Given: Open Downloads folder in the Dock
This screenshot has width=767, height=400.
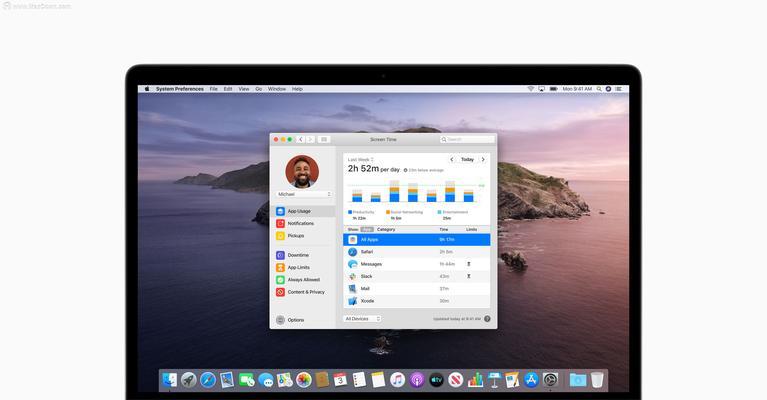Looking at the screenshot, I should point(578,380).
